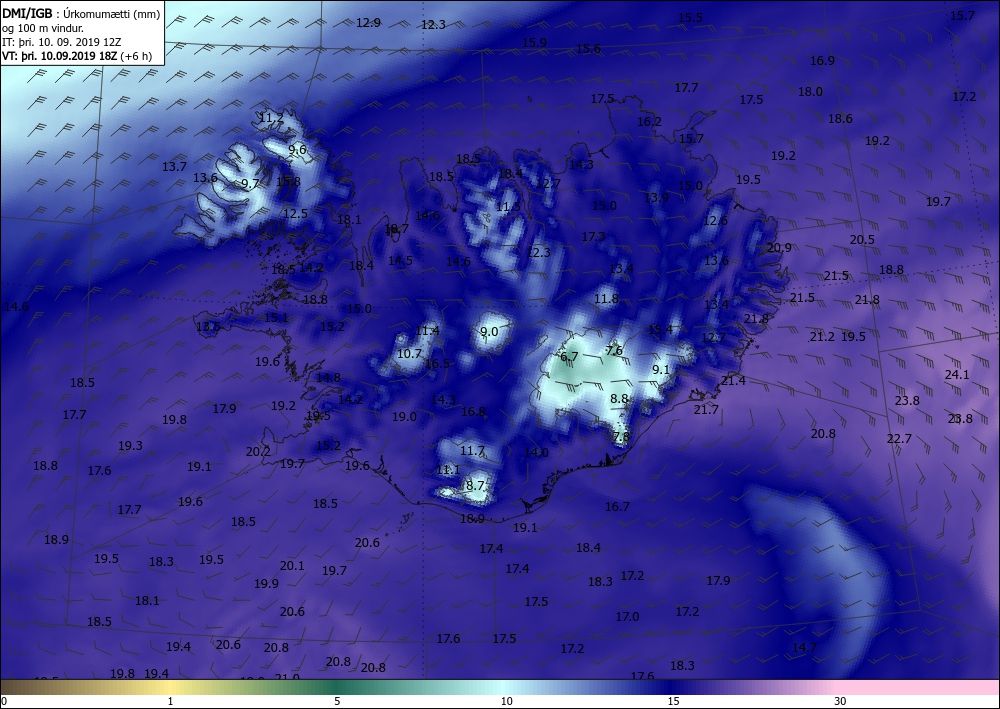The width and height of the screenshot is (1000, 709).
Task: Click the 16.5 value on the map
Action: point(438,363)
